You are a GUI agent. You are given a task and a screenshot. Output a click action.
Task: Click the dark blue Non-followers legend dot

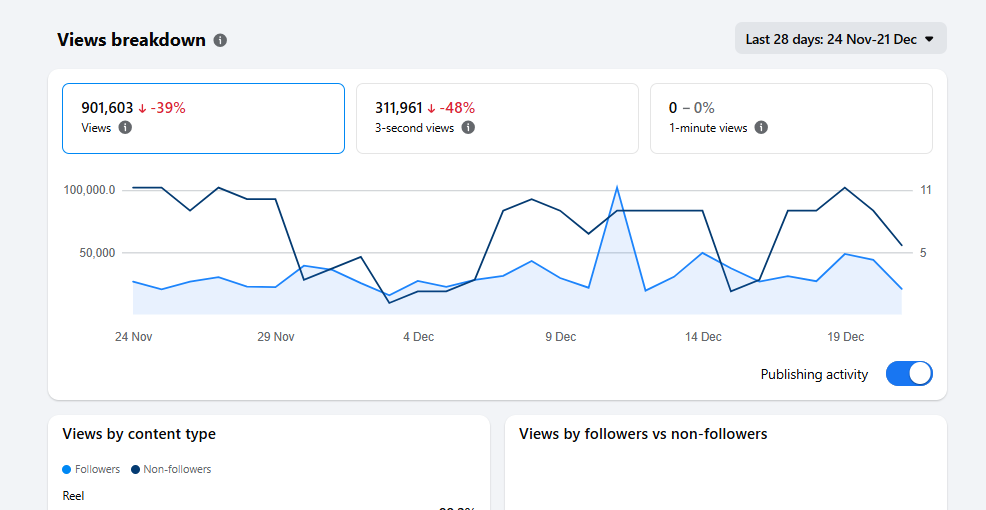(135, 469)
